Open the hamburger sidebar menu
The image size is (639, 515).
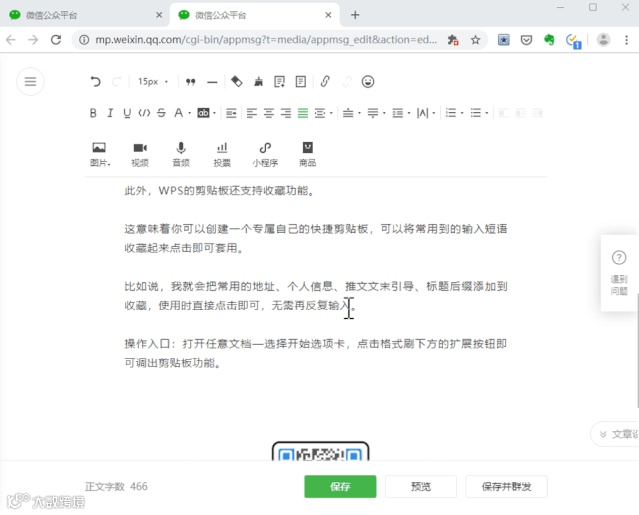[x=30, y=81]
